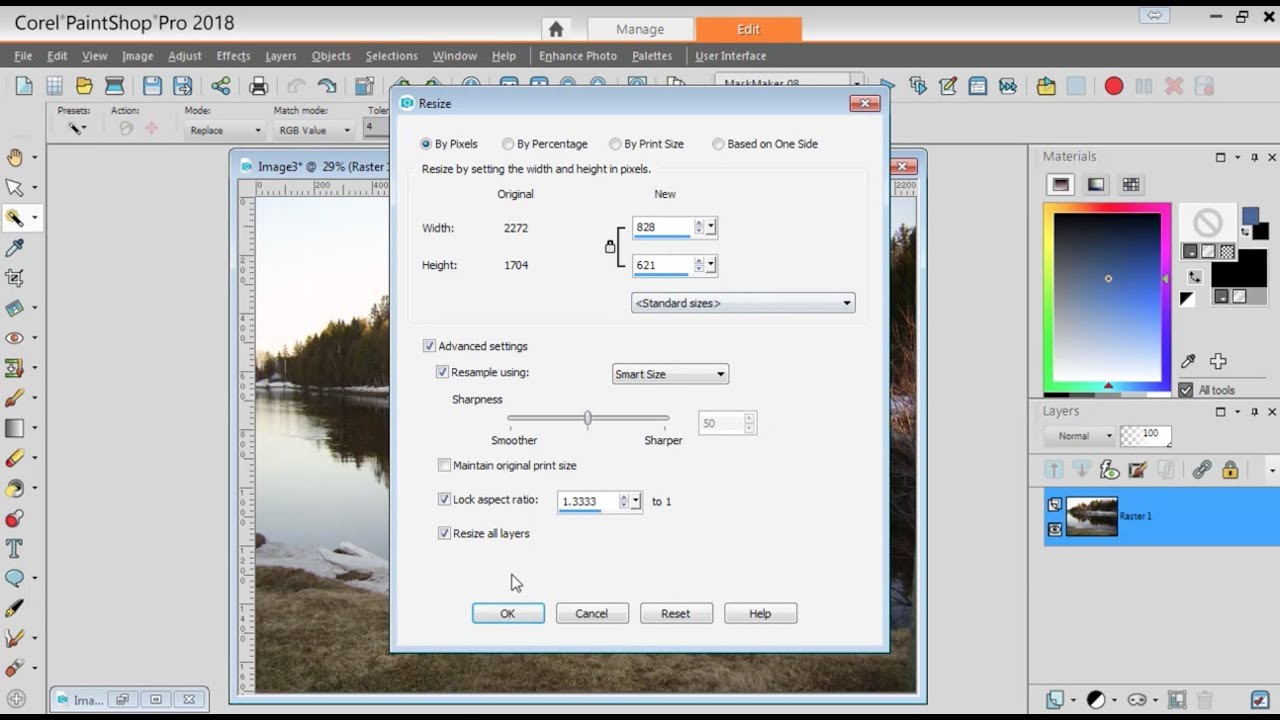
Task: Click OK to apply resize
Action: tap(508, 614)
